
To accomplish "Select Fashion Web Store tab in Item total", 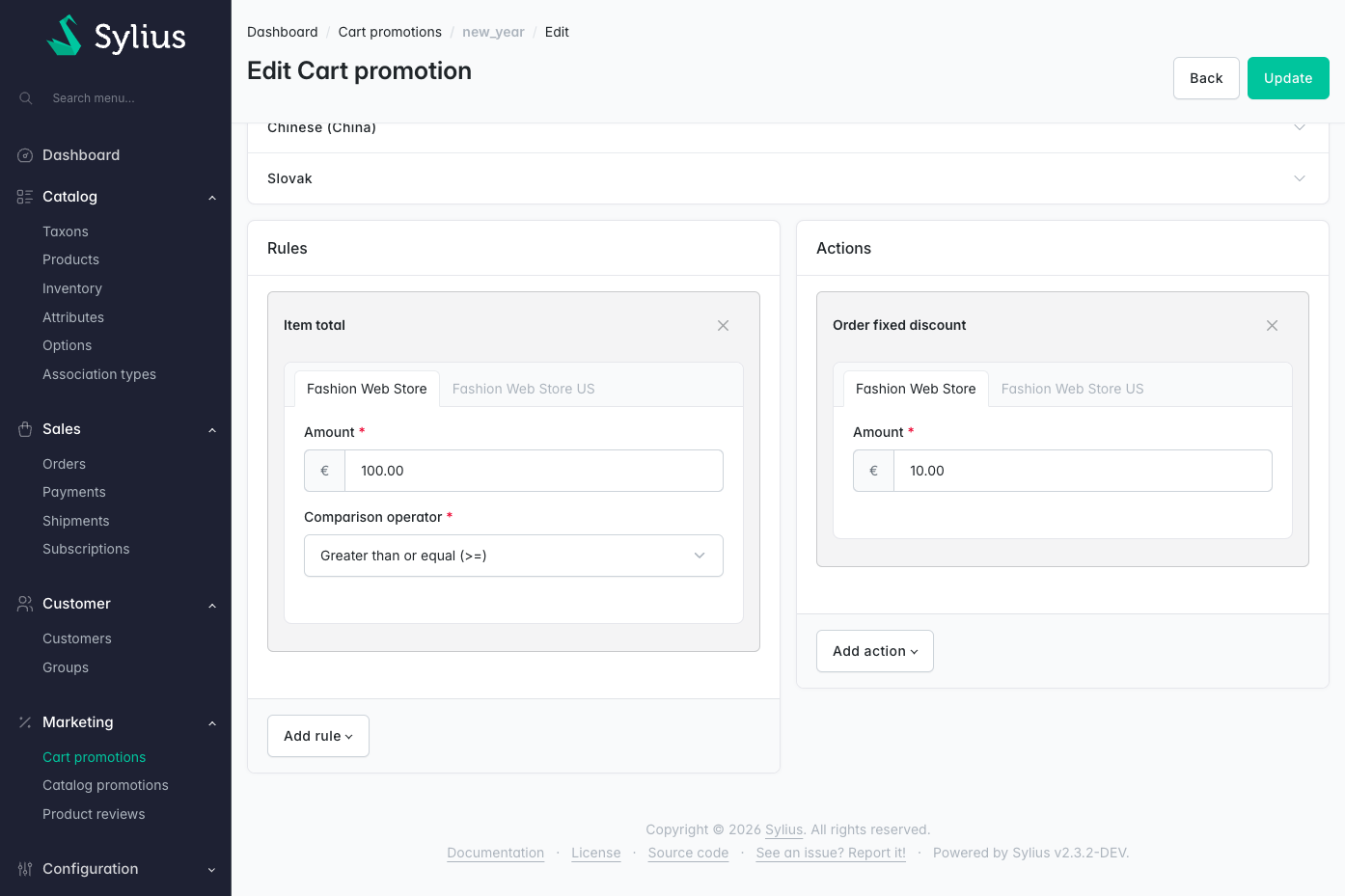I will tap(367, 389).
